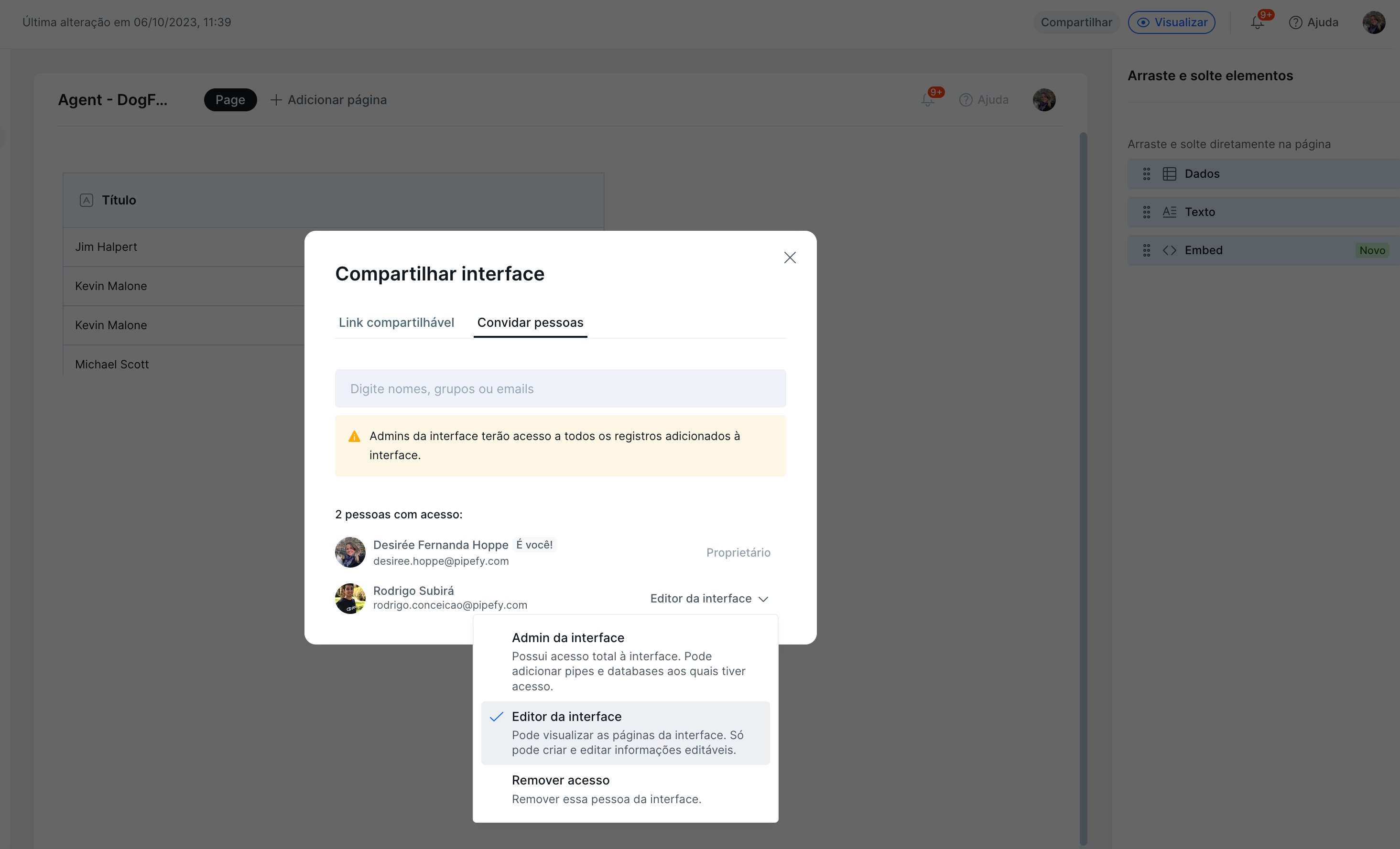Click Adicionar página

(328, 99)
